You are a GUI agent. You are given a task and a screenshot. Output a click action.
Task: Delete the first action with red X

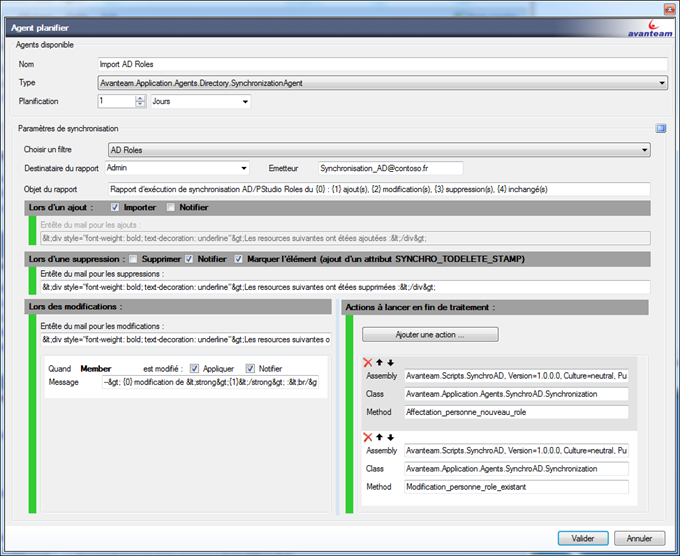coord(368,363)
